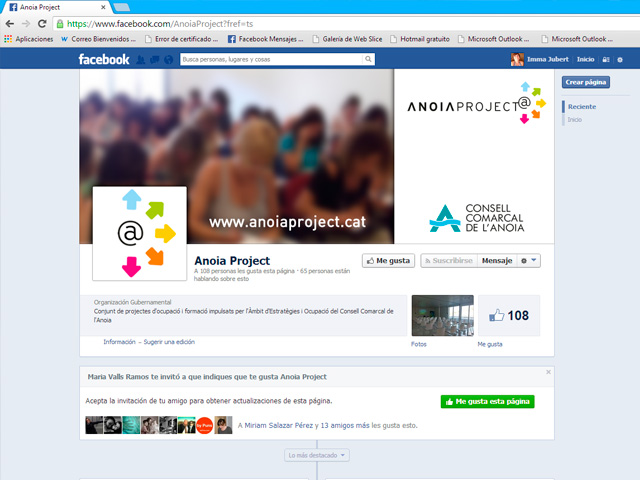Click in Busca personas search field
The image size is (640, 480).
(x=272, y=59)
